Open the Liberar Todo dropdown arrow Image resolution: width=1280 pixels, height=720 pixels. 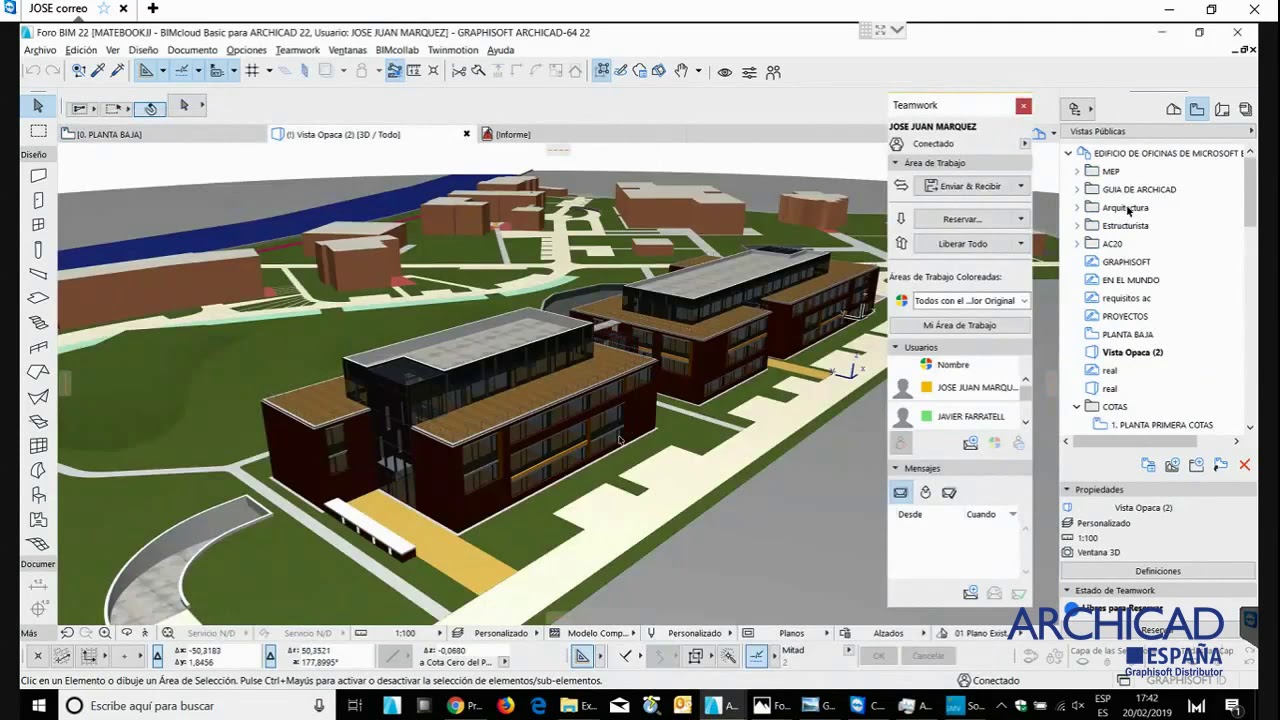pos(1020,244)
